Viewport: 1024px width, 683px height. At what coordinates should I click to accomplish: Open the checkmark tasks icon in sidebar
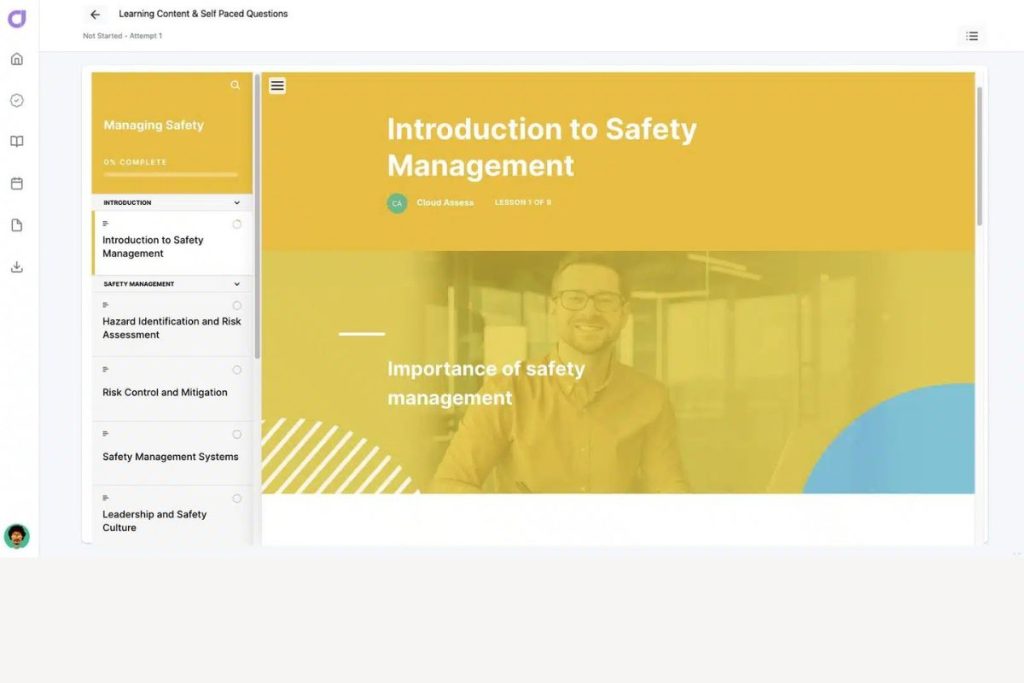(x=17, y=101)
